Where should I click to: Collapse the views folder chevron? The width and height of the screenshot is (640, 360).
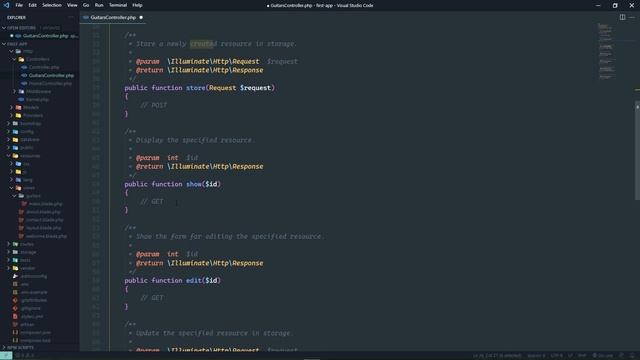point(11,188)
